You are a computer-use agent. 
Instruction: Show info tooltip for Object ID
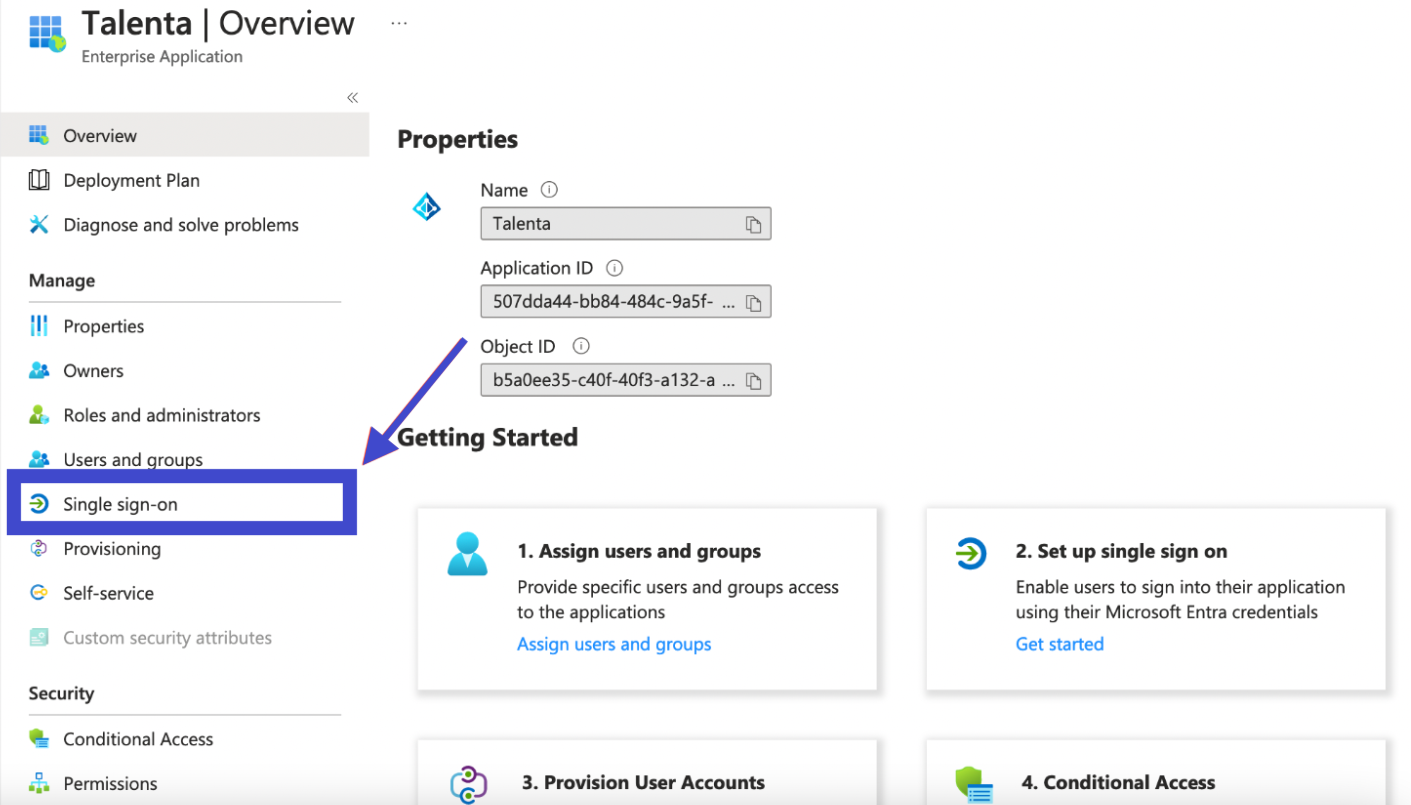[581, 346]
